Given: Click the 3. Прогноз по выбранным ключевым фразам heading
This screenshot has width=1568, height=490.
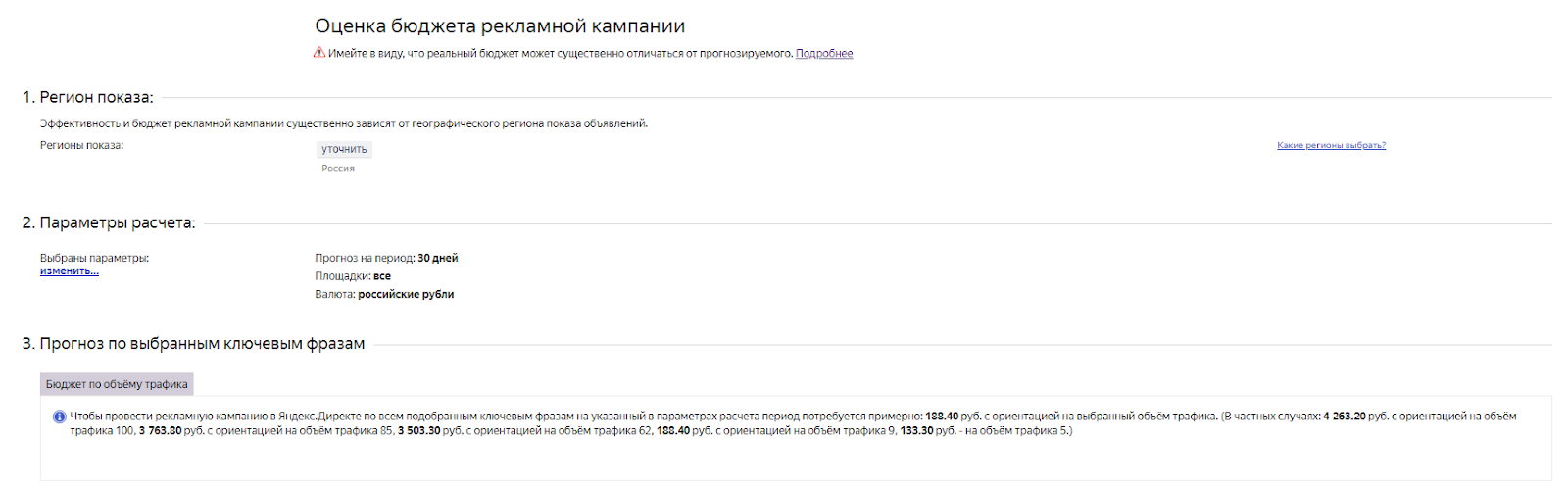Looking at the screenshot, I should point(193,344).
